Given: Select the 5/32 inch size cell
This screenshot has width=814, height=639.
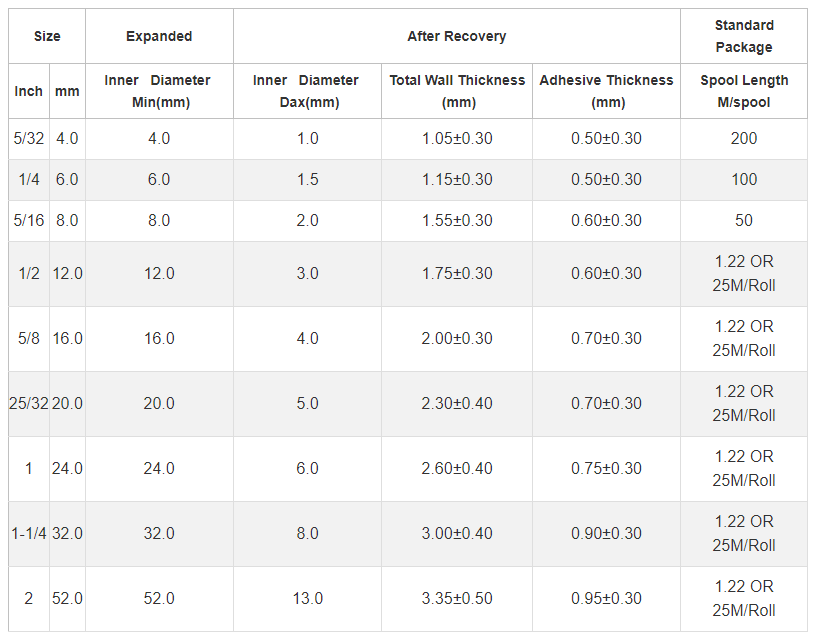Looking at the screenshot, I should (29, 139).
